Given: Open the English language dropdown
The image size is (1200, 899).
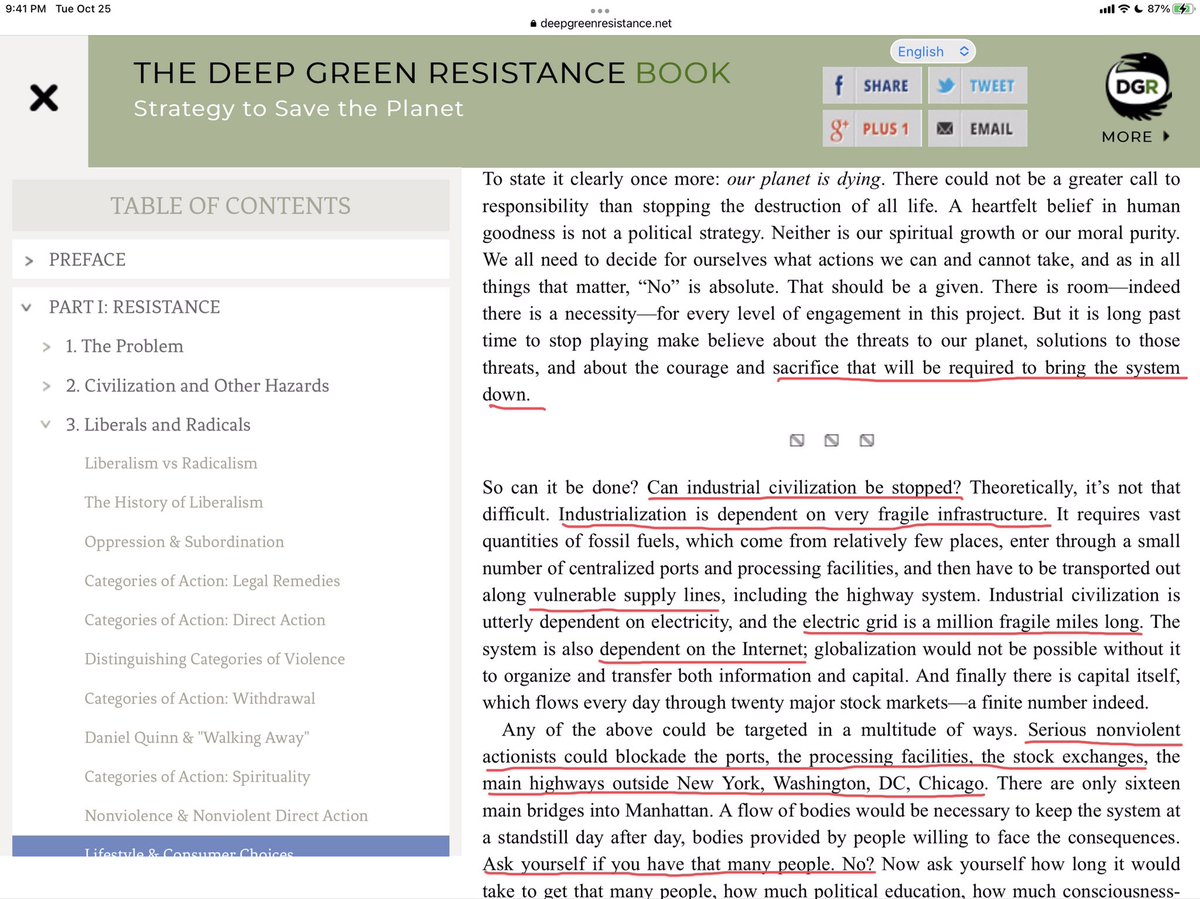Looking at the screenshot, I should (932, 51).
